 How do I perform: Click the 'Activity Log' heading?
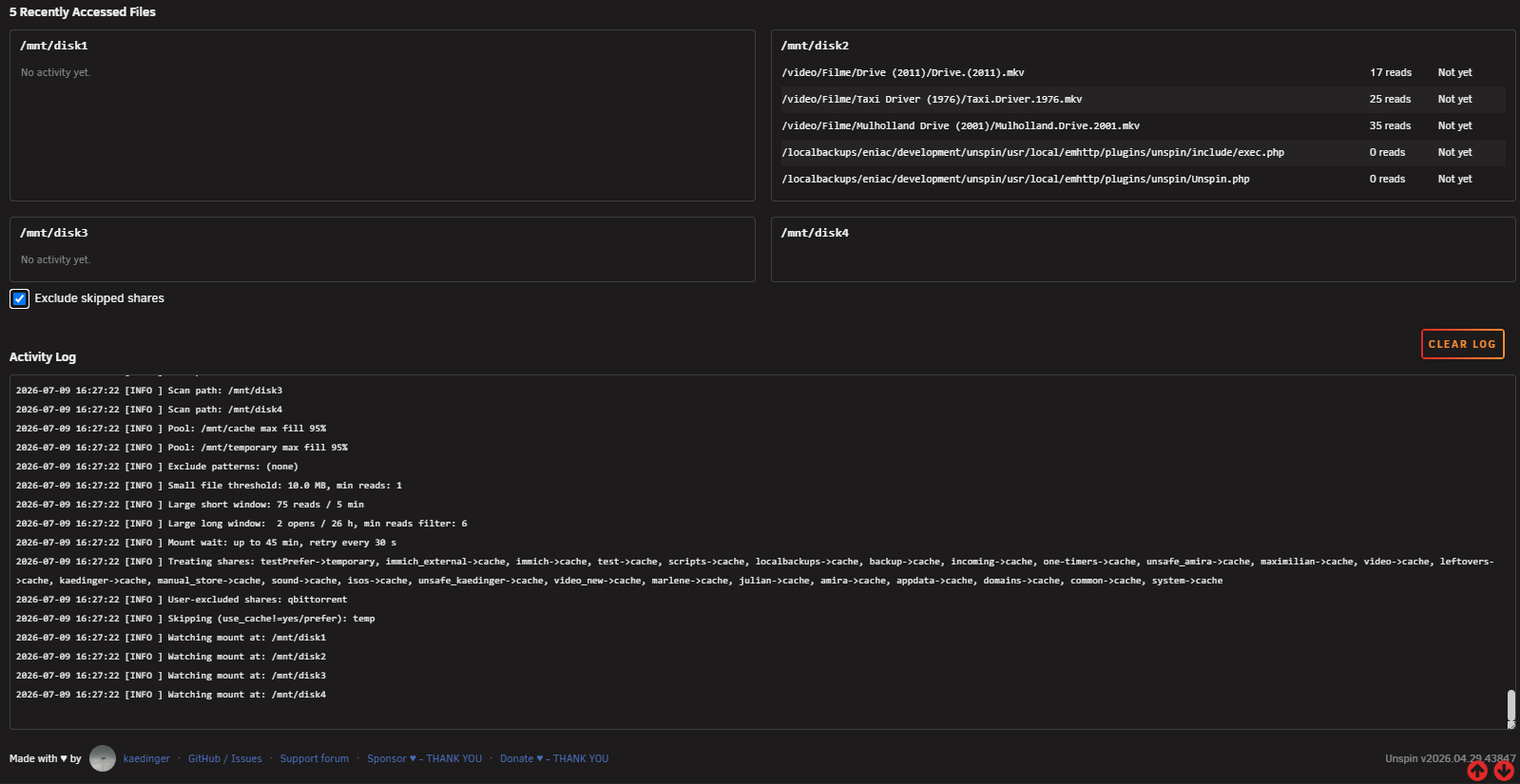point(43,357)
